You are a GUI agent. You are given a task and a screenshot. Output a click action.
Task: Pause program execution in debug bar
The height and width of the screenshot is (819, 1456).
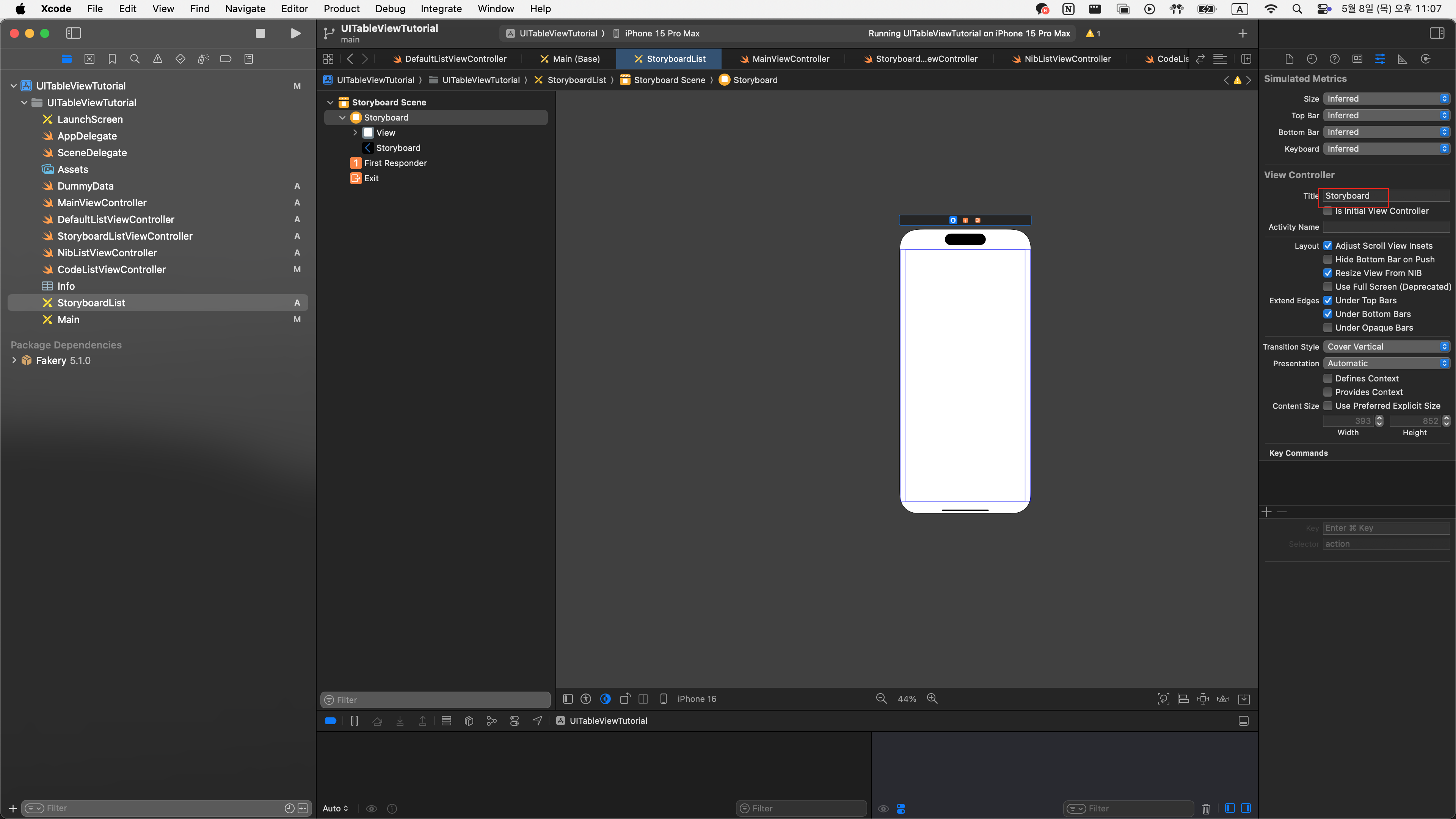(355, 721)
